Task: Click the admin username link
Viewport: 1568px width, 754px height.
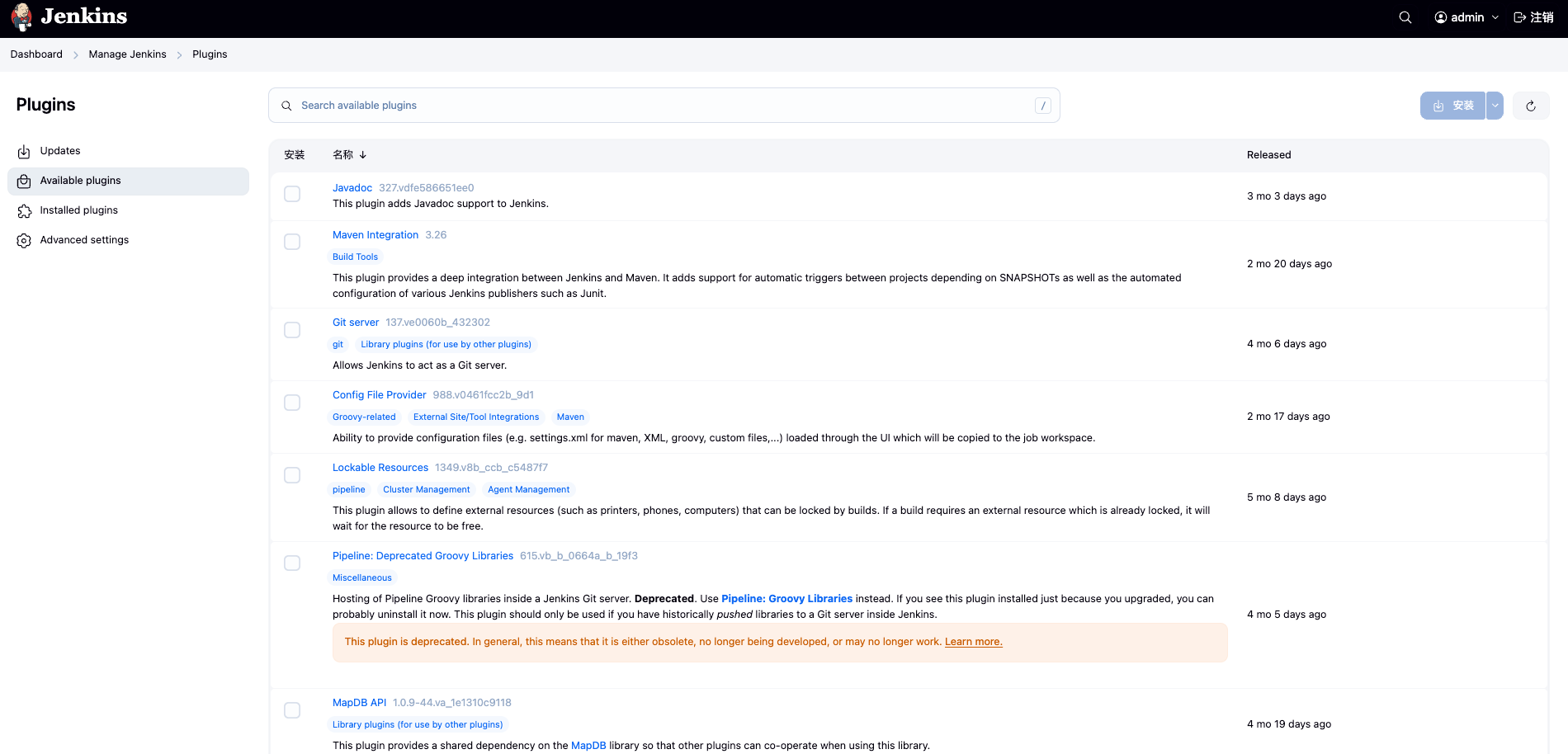Action: point(1467,17)
